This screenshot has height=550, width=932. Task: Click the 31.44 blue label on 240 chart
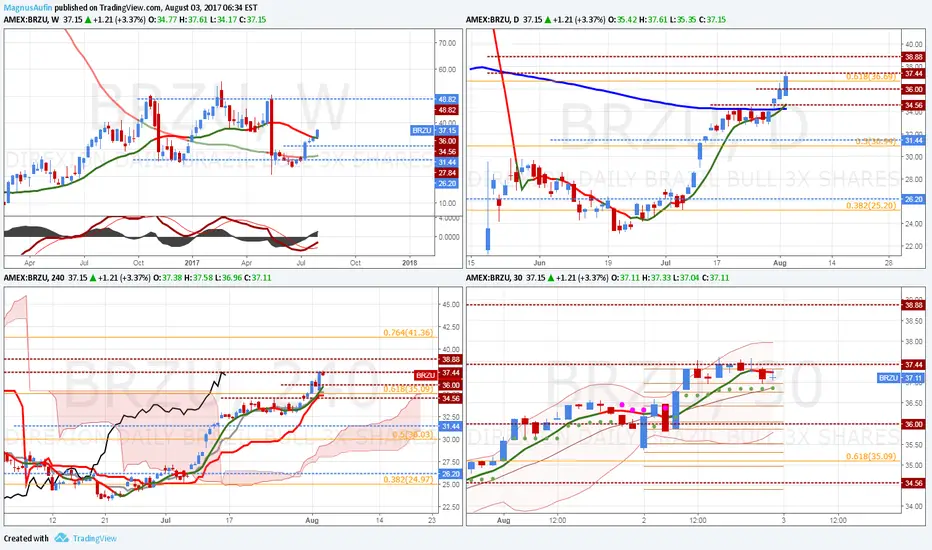[x=451, y=426]
